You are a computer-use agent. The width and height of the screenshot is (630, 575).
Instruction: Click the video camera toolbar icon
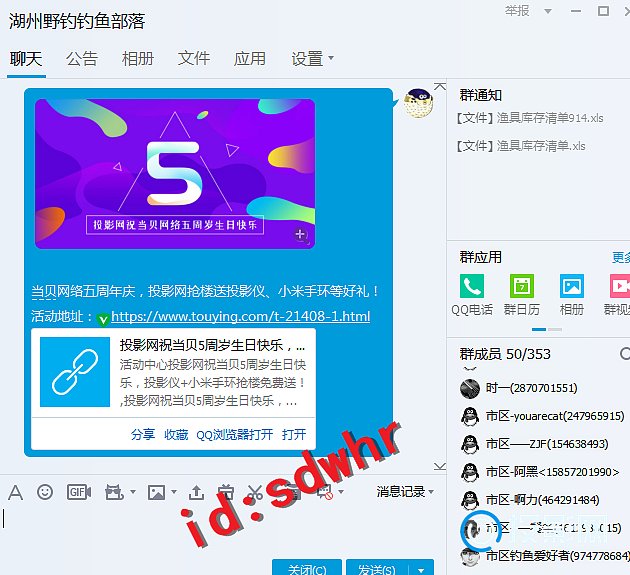click(x=114, y=492)
